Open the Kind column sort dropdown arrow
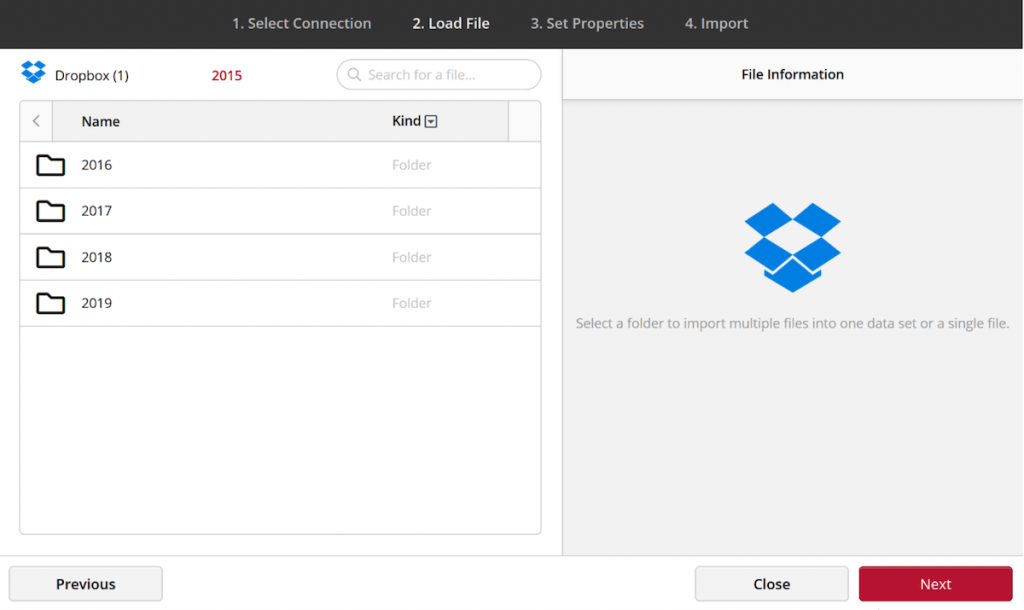 point(431,121)
